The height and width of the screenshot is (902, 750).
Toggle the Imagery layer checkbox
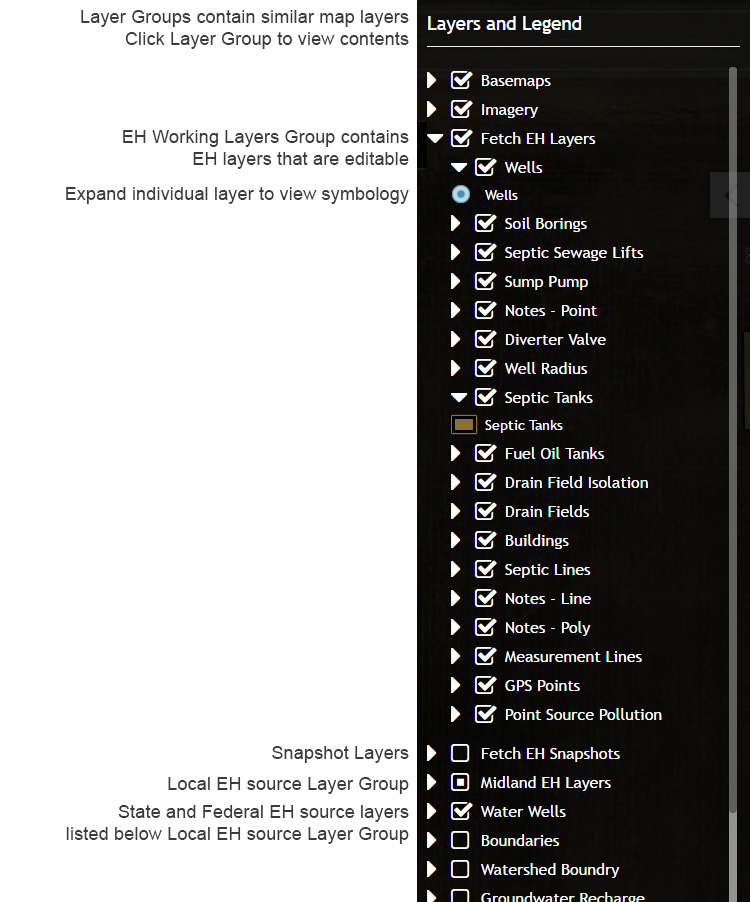click(461, 110)
